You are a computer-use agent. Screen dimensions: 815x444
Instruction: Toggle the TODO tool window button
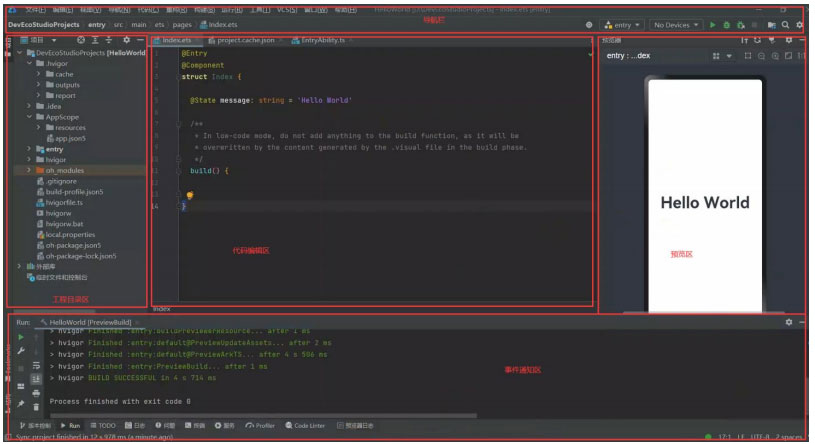click(103, 426)
